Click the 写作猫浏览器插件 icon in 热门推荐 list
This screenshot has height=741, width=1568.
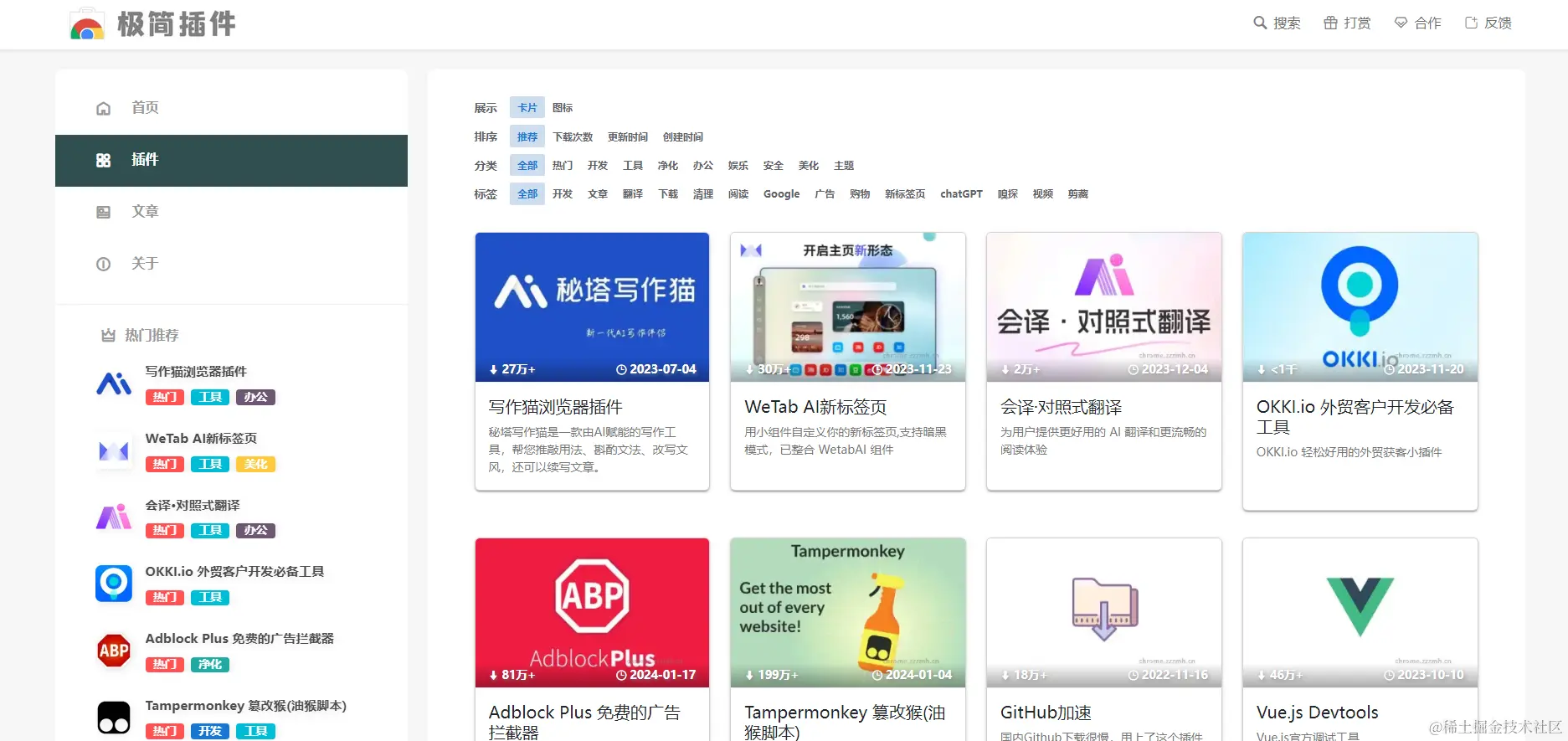click(114, 383)
